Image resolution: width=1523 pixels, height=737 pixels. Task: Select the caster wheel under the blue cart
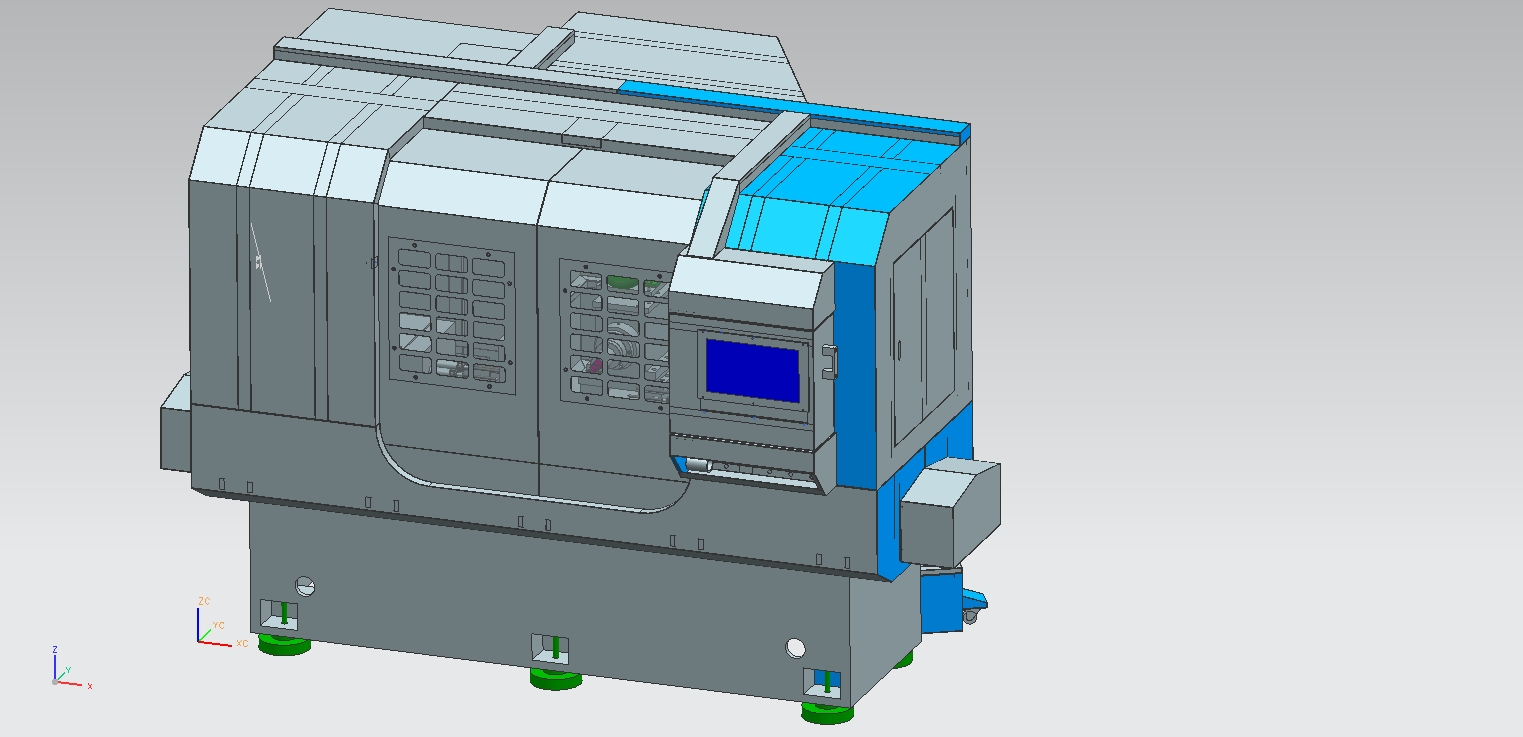(x=969, y=616)
